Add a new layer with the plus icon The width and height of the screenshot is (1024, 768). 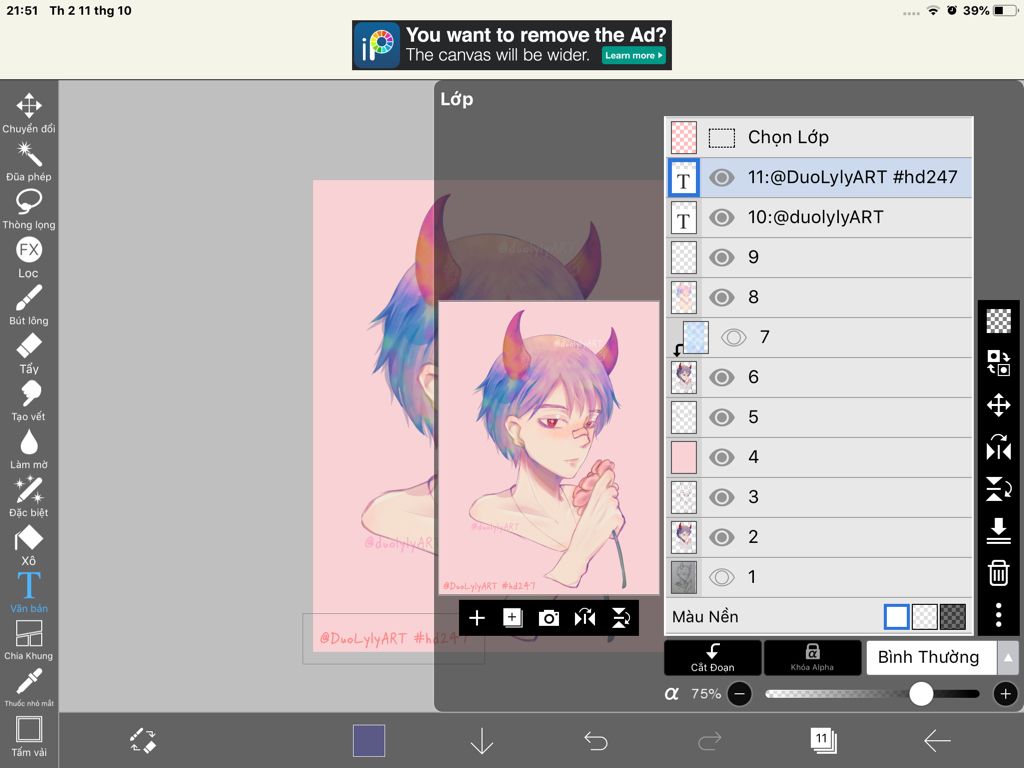click(x=477, y=618)
